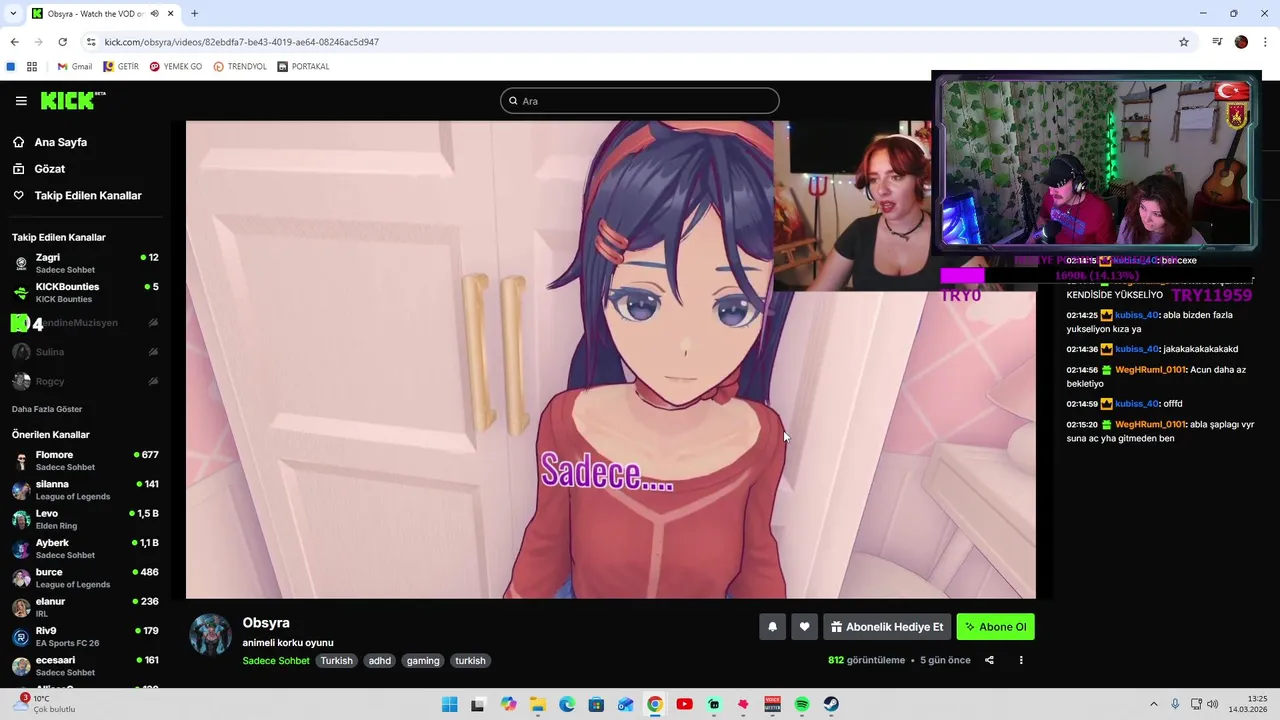The height and width of the screenshot is (720, 1280).
Task: Reload the page
Action: pyautogui.click(x=62, y=42)
